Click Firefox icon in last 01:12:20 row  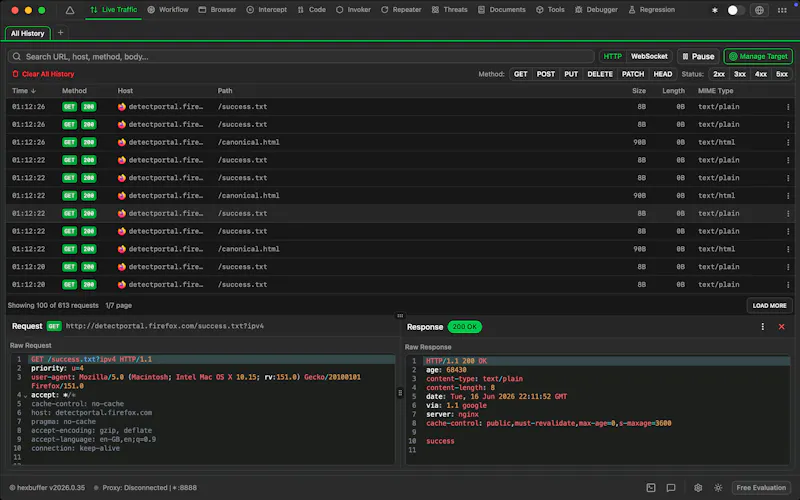[x=121, y=285]
